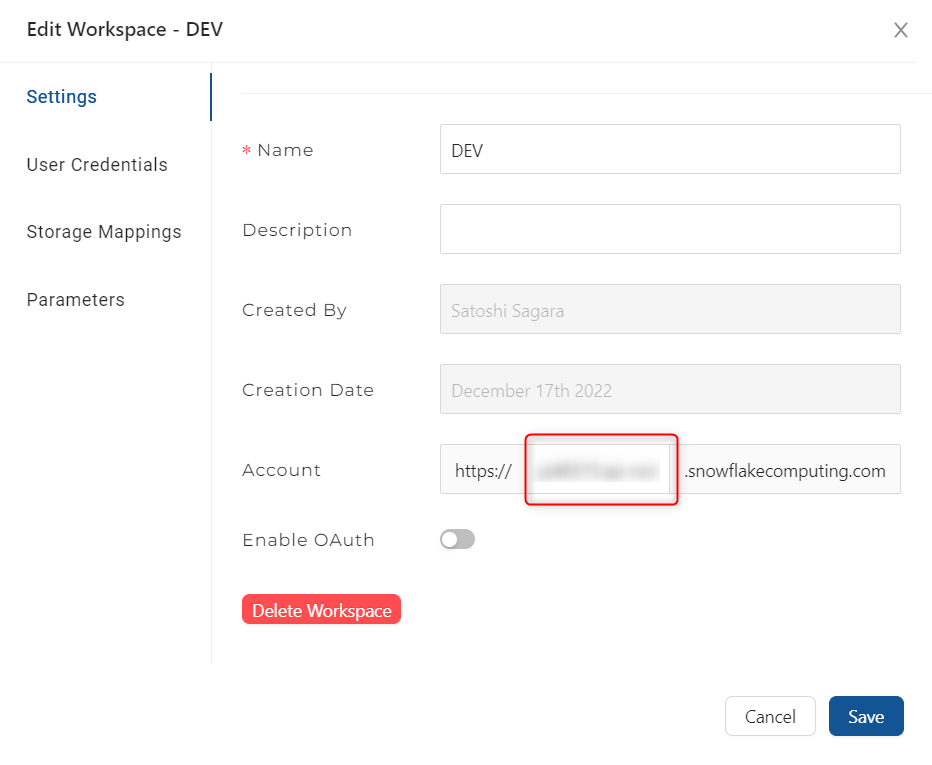Select the Parameters section
Screen dimensions: 932x765
coord(75,300)
